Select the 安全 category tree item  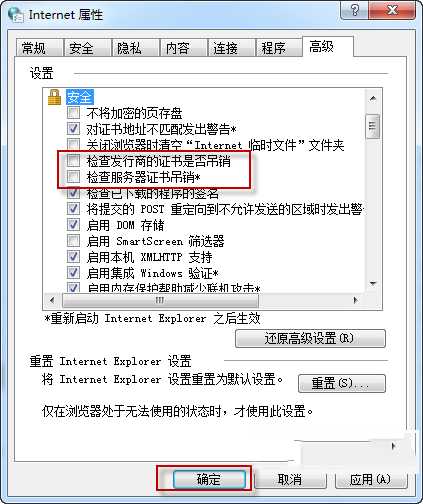tap(80, 97)
